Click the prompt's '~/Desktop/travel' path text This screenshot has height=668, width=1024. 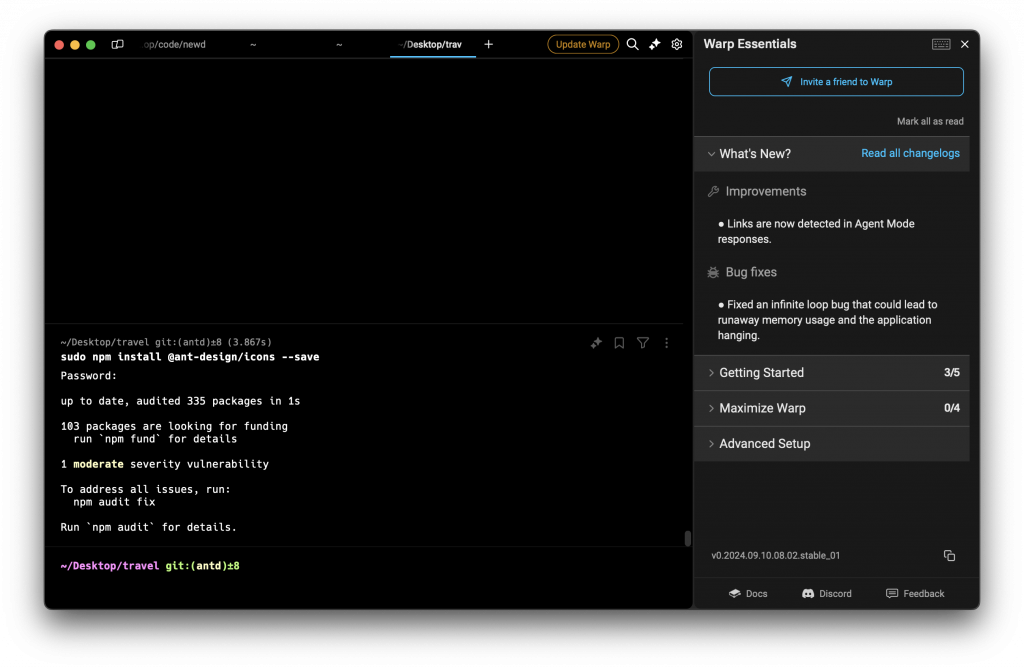click(x=110, y=566)
